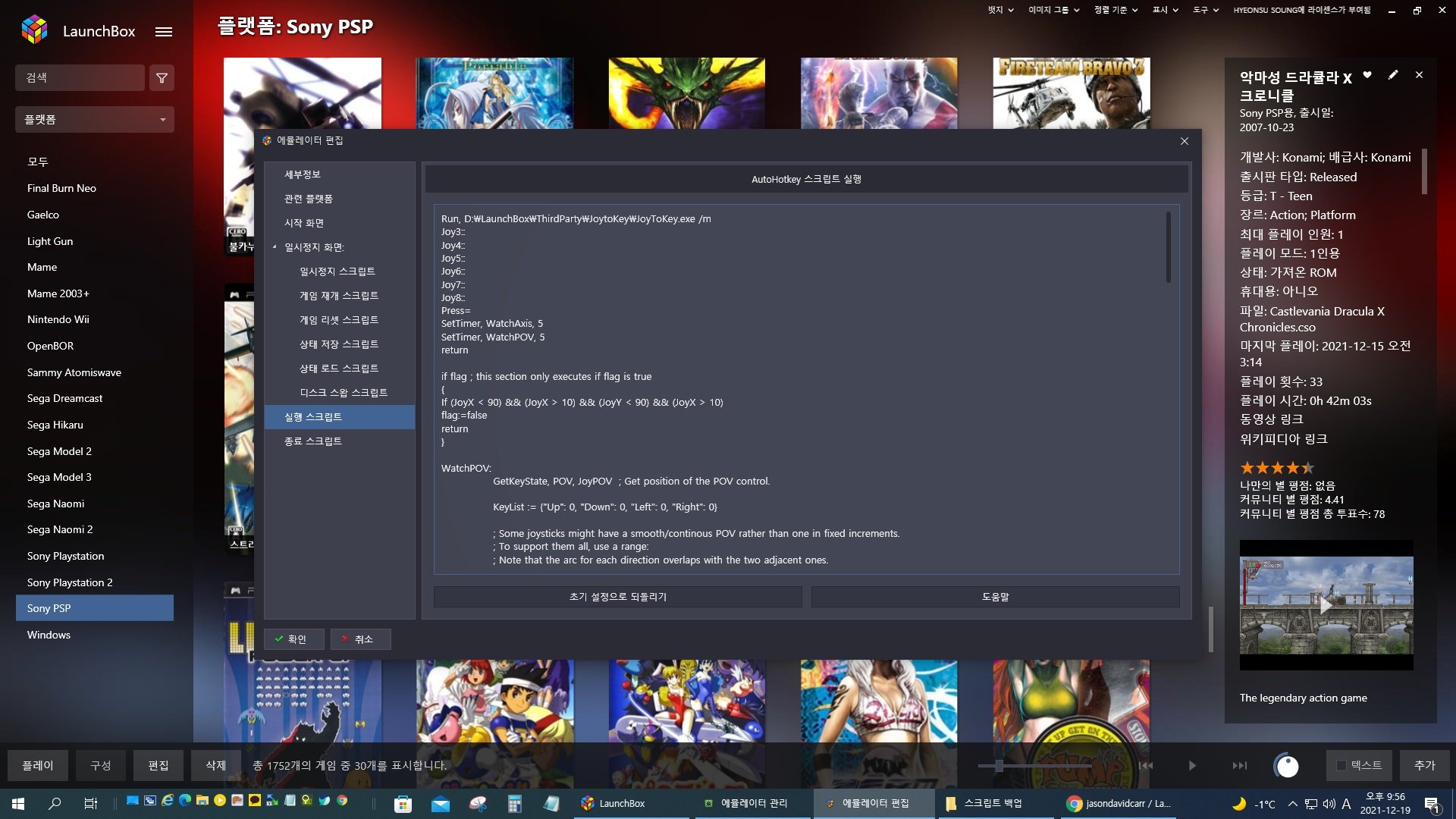Open the 표시 dropdown menu

(1165, 10)
